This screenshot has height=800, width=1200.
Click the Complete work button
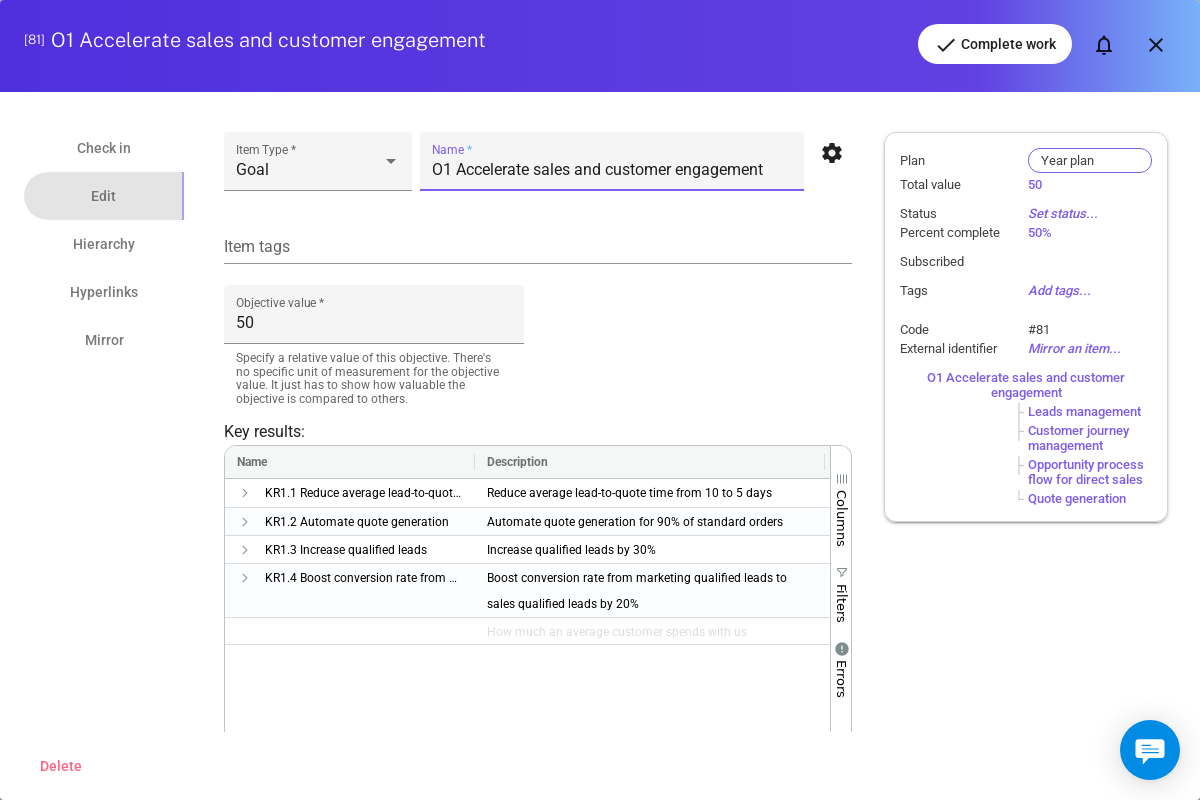(x=995, y=44)
